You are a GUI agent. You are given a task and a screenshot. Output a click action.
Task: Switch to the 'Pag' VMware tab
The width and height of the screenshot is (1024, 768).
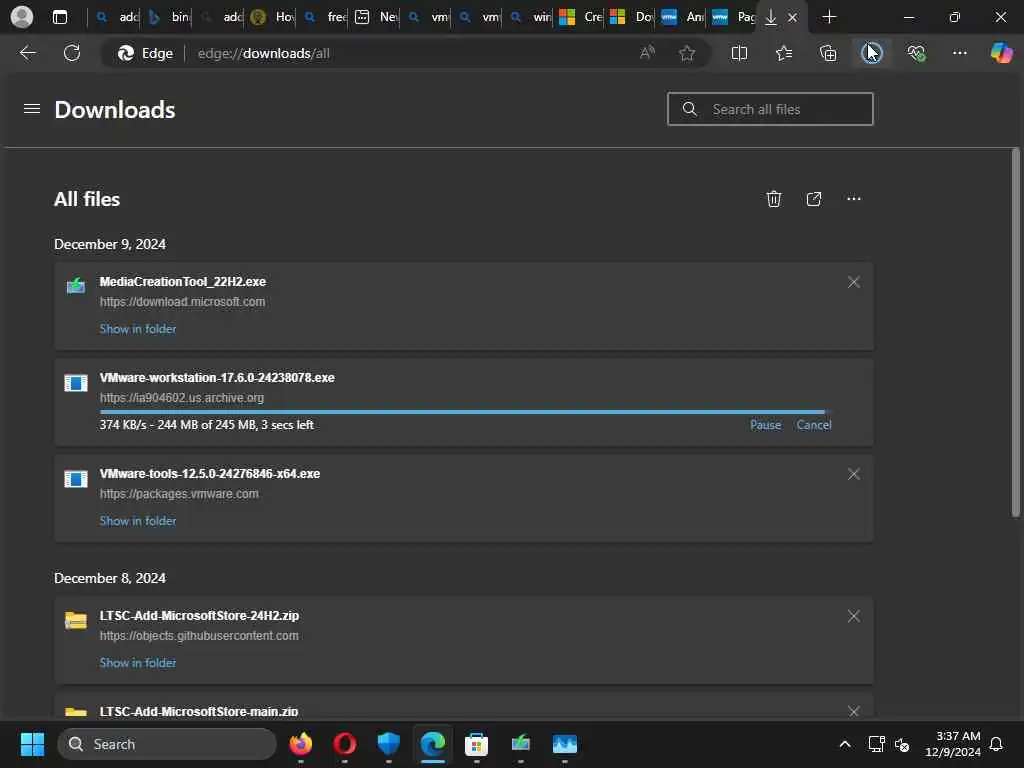(x=734, y=17)
